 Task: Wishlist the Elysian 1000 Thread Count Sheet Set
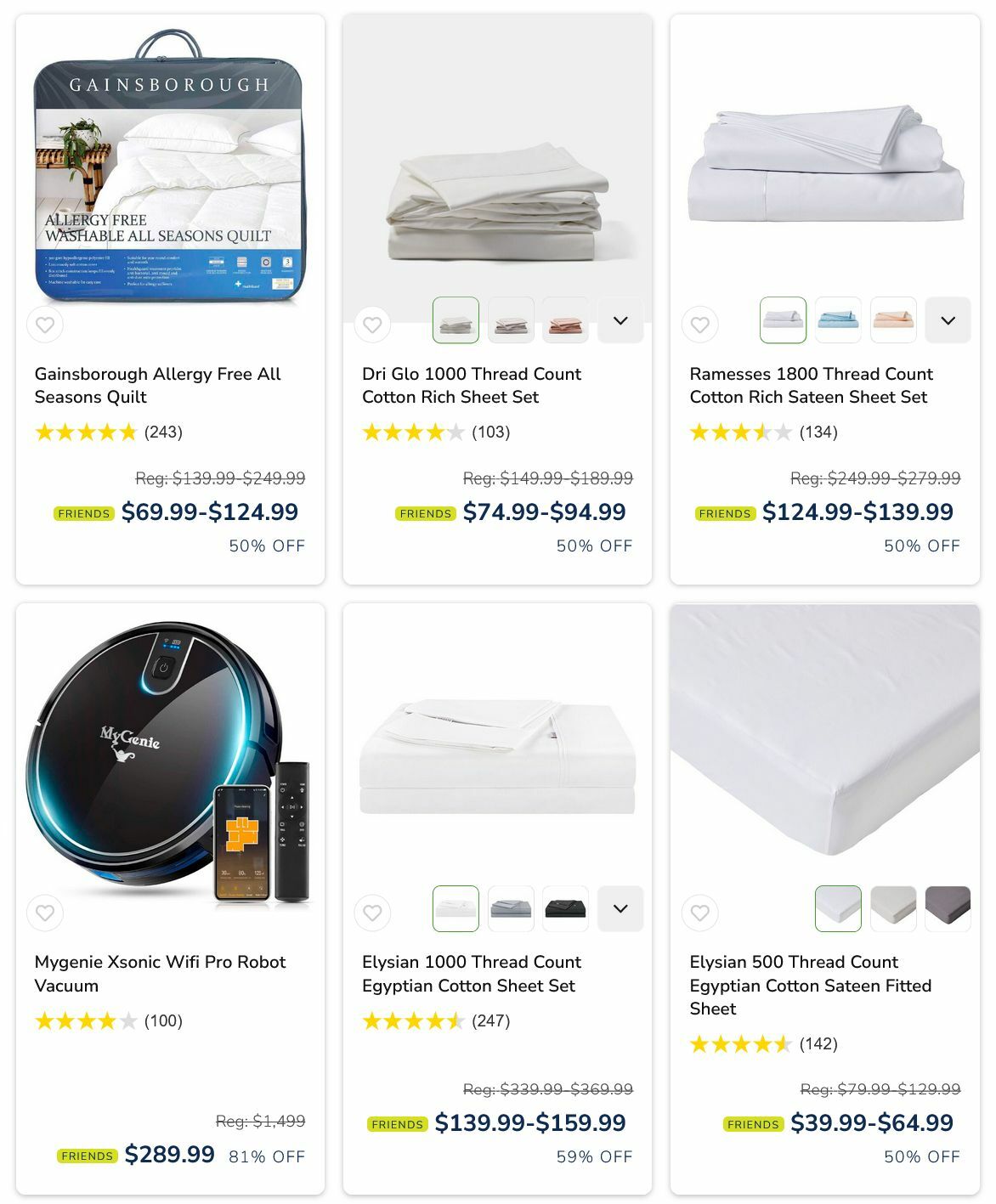(x=372, y=913)
